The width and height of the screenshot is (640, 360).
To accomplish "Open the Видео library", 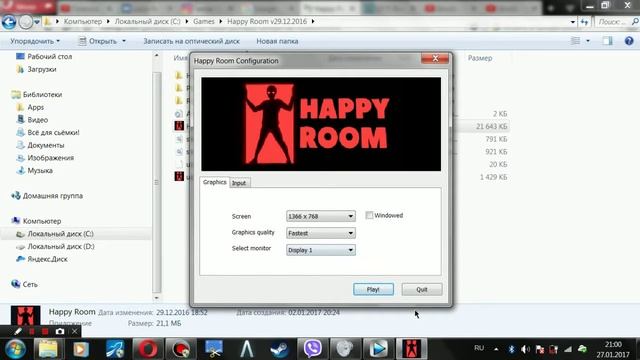I will [37, 120].
